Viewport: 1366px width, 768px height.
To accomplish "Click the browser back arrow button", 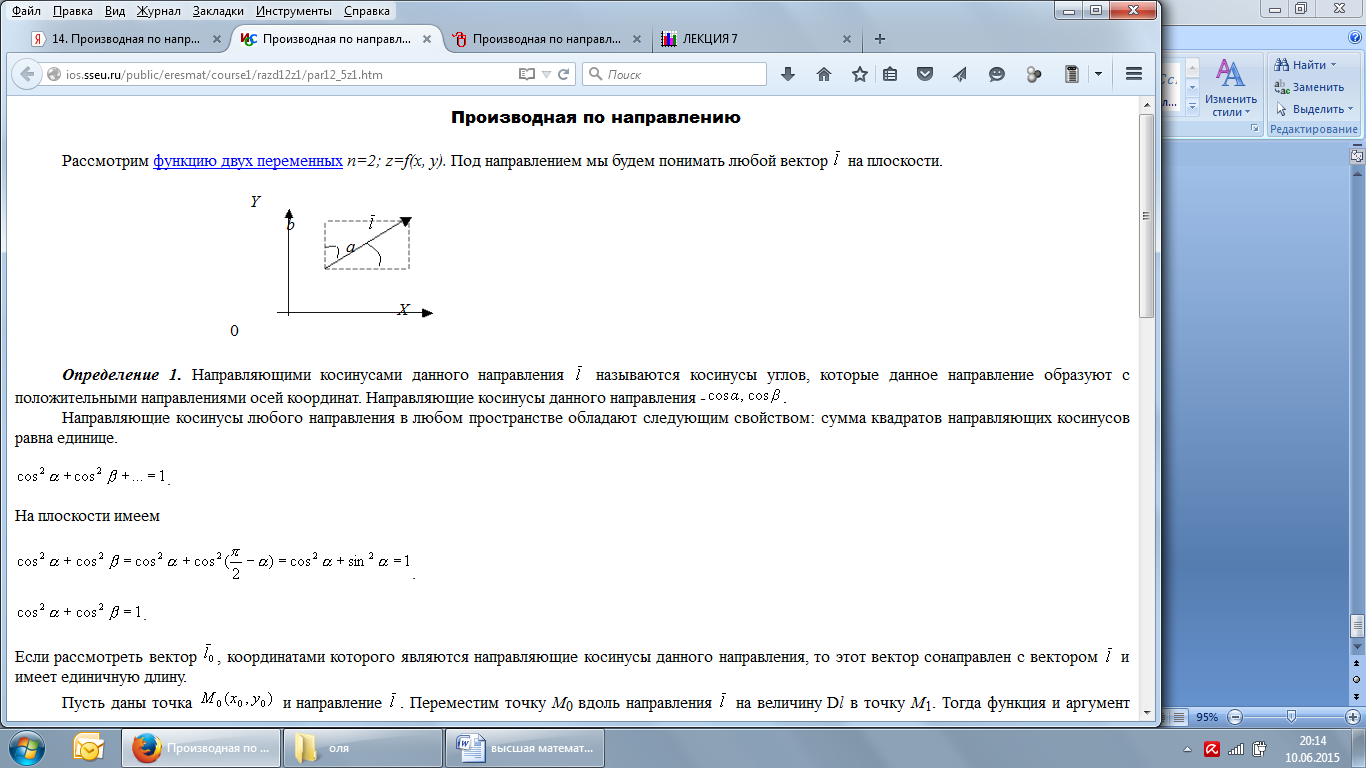I will (x=25, y=74).
